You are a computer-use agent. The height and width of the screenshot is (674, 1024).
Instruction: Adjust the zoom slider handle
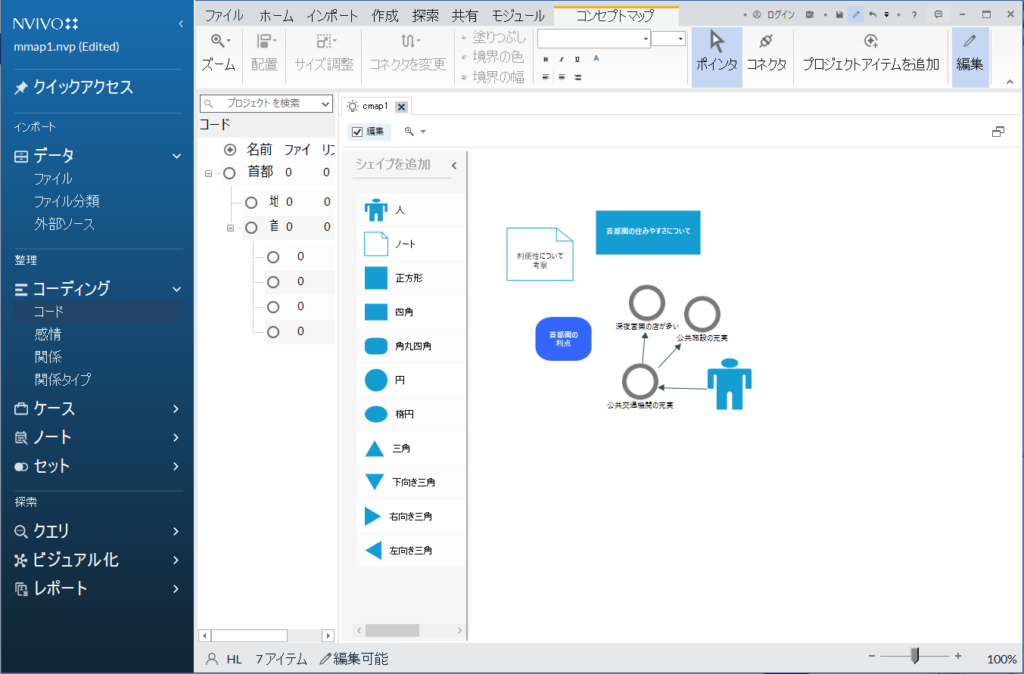(x=914, y=656)
